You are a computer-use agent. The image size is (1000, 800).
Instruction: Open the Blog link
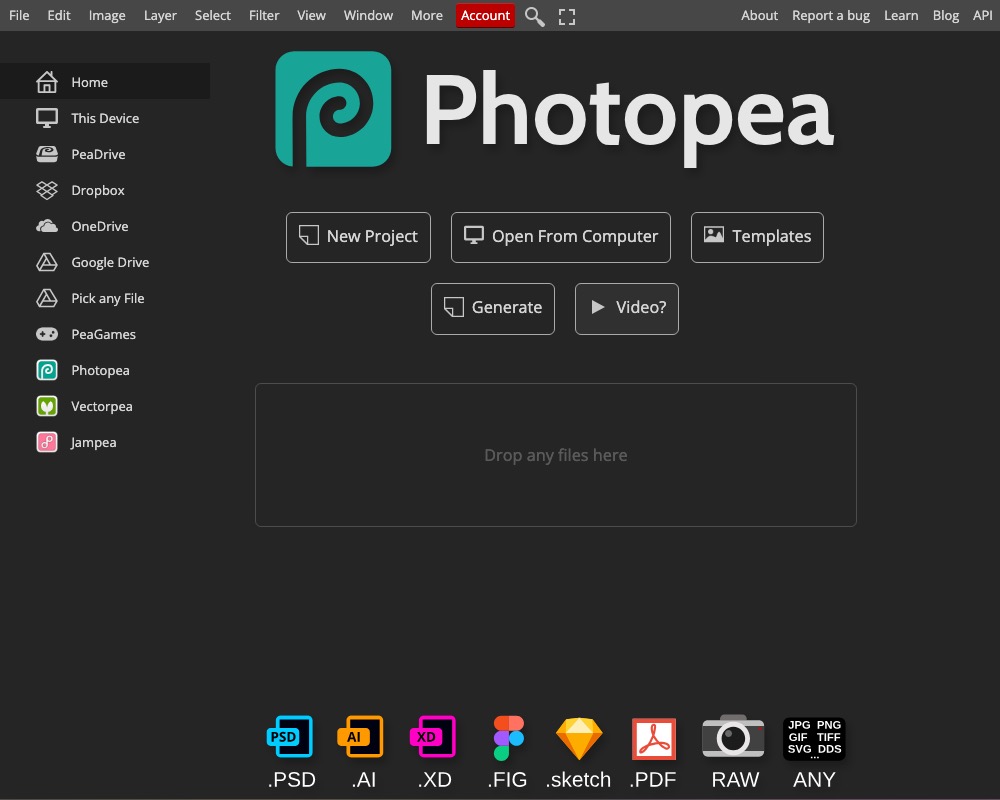(x=946, y=15)
